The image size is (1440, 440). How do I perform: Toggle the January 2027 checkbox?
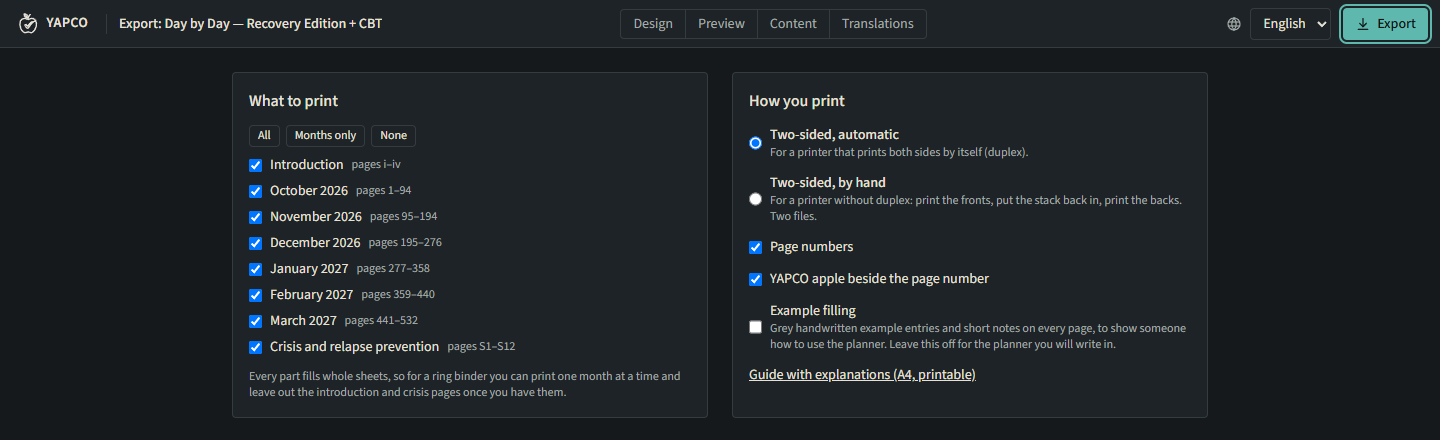[255, 269]
